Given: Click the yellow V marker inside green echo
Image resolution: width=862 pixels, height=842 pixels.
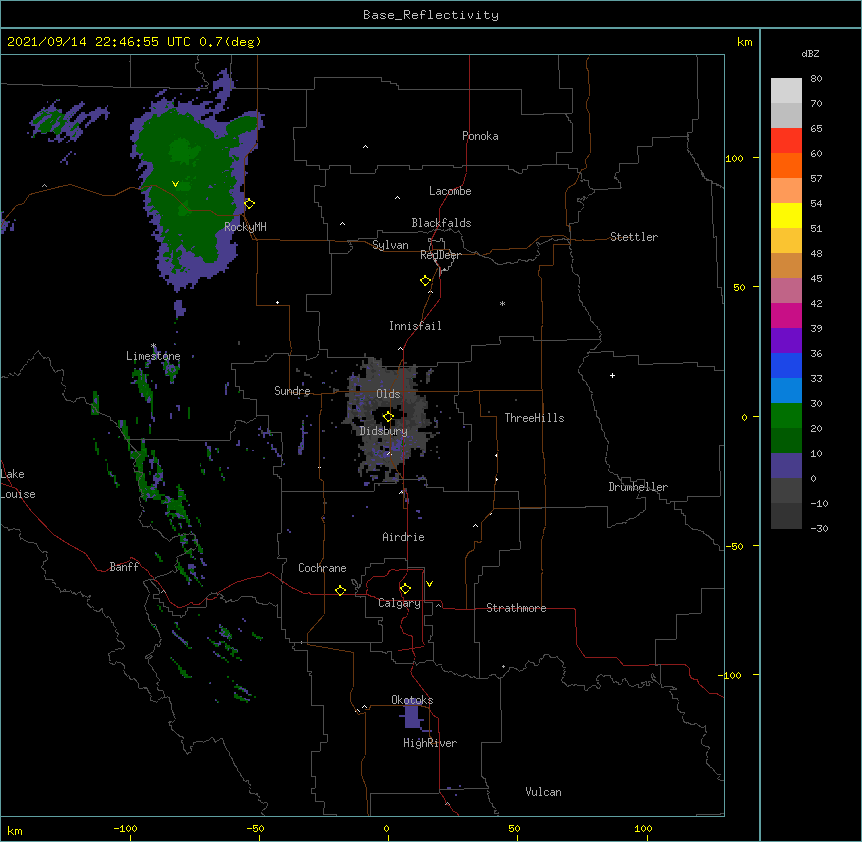Looking at the screenshot, I should pos(175,184).
